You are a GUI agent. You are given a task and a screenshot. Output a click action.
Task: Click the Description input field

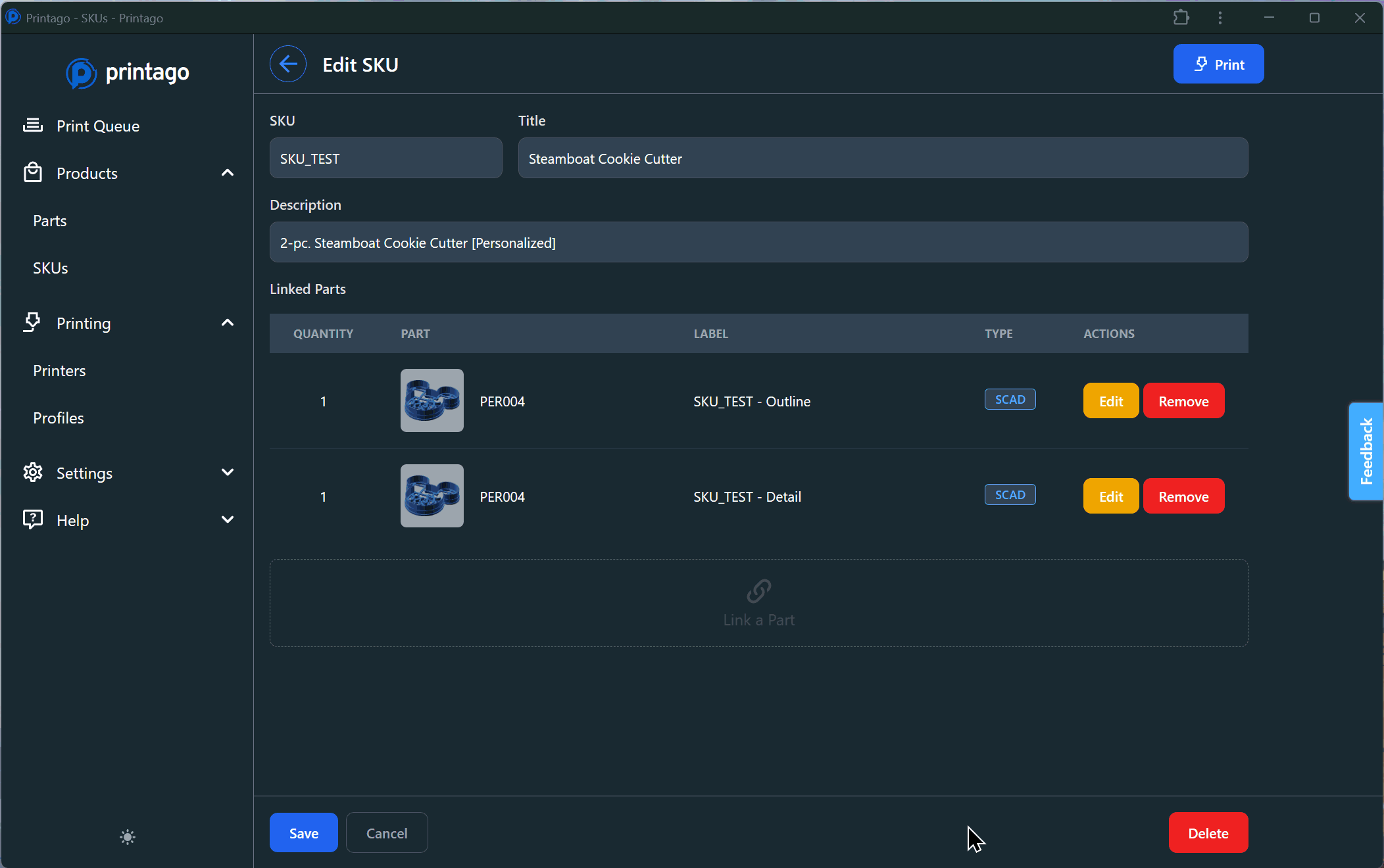[758, 242]
